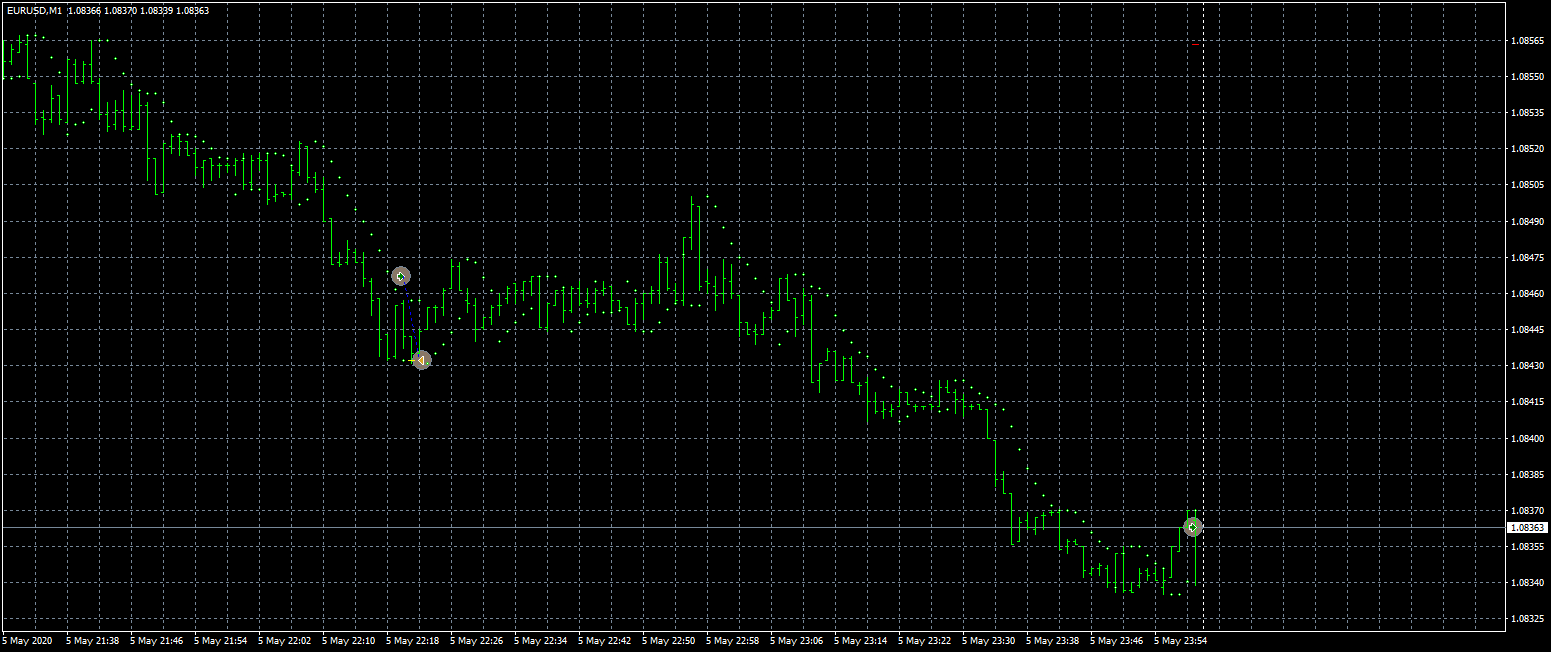Click time axis label 5 May 23:38
1551x652 pixels.
click(1053, 640)
